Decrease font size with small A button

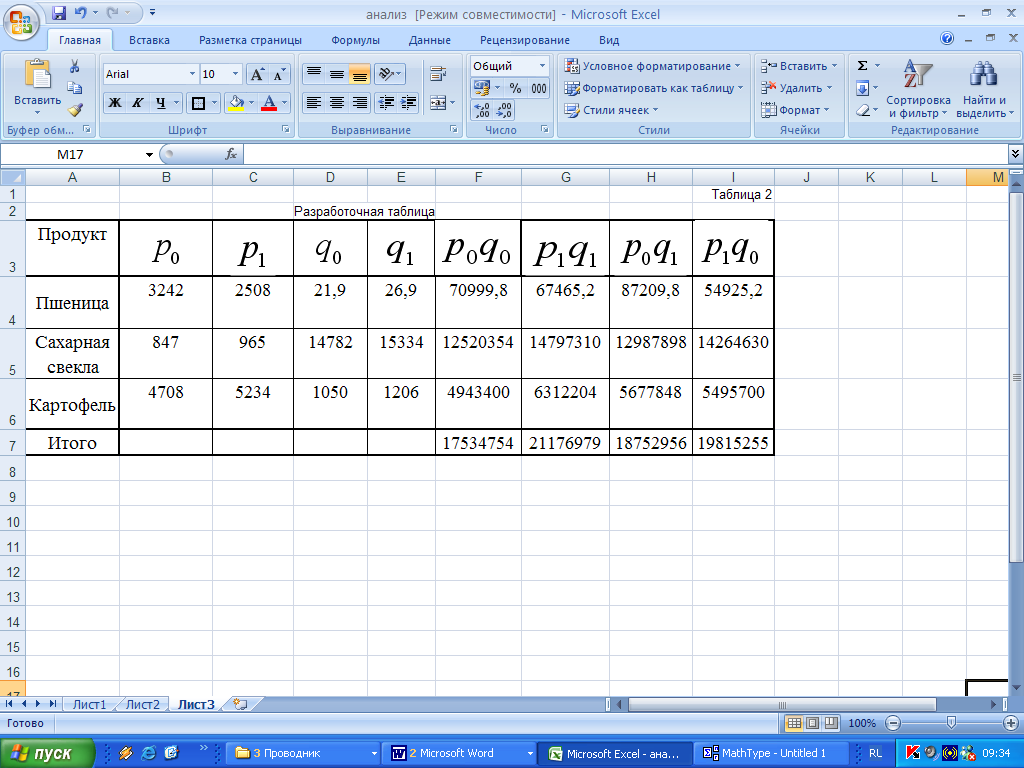point(279,74)
